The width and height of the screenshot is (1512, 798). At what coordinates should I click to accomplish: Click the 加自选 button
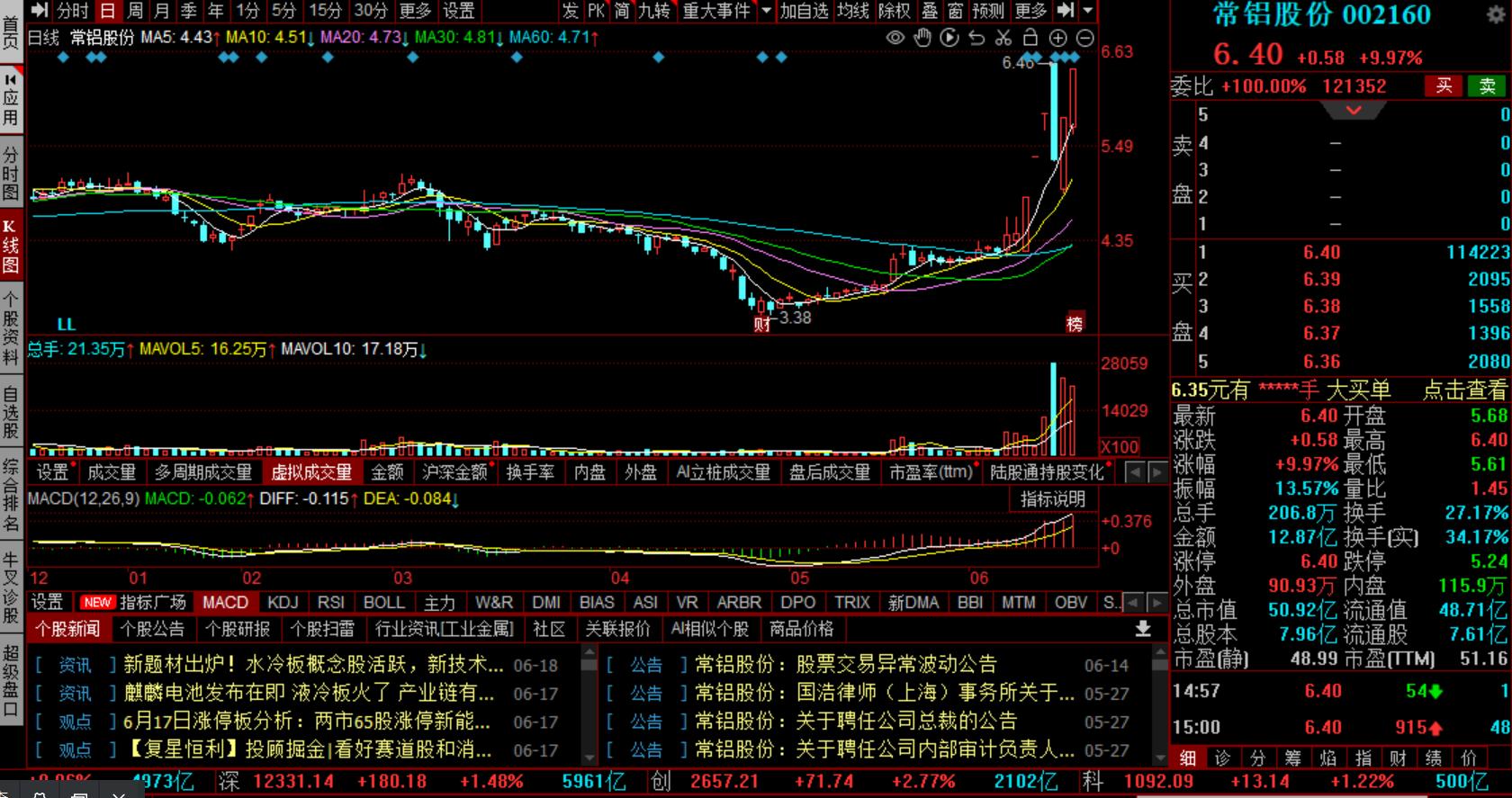(x=805, y=11)
